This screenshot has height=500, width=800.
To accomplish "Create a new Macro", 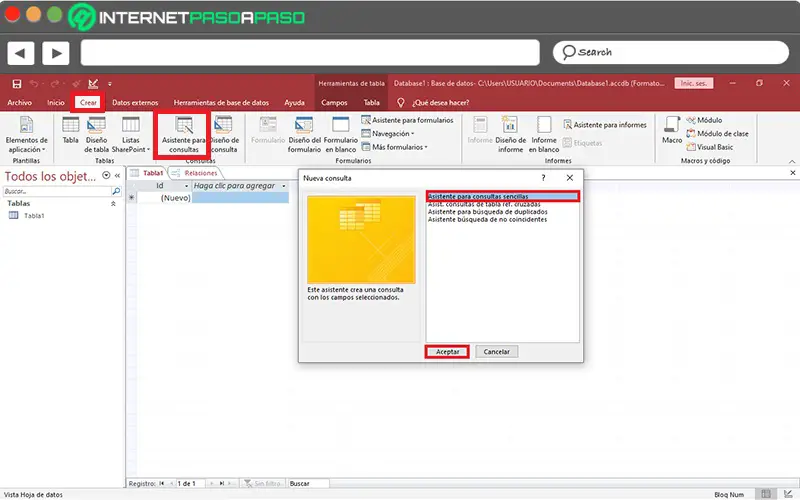I will 672,131.
